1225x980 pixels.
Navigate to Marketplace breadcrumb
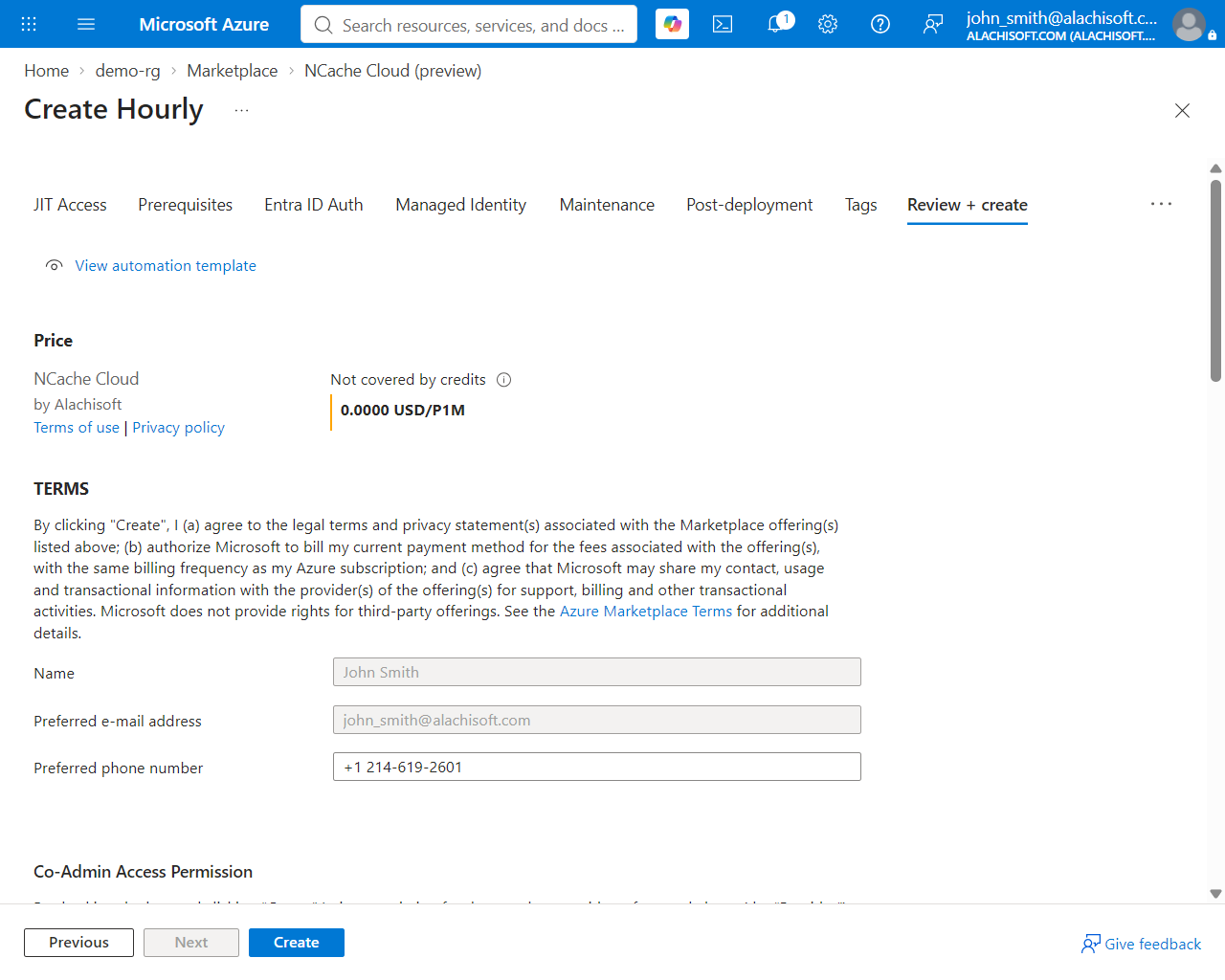[233, 71]
